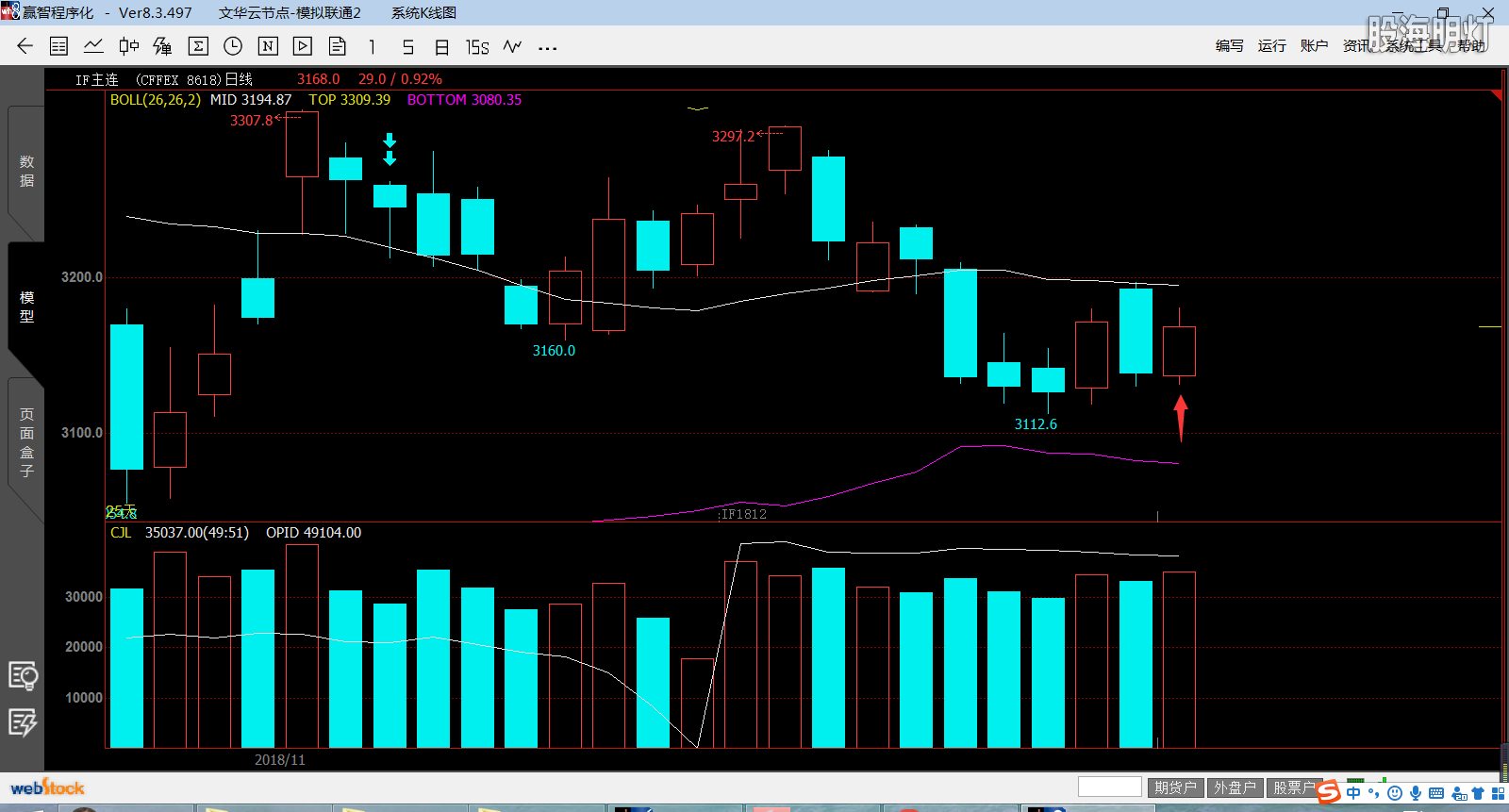This screenshot has width=1509, height=812.
Task: Click the TOP 3309.39 value
Action: click(350, 100)
